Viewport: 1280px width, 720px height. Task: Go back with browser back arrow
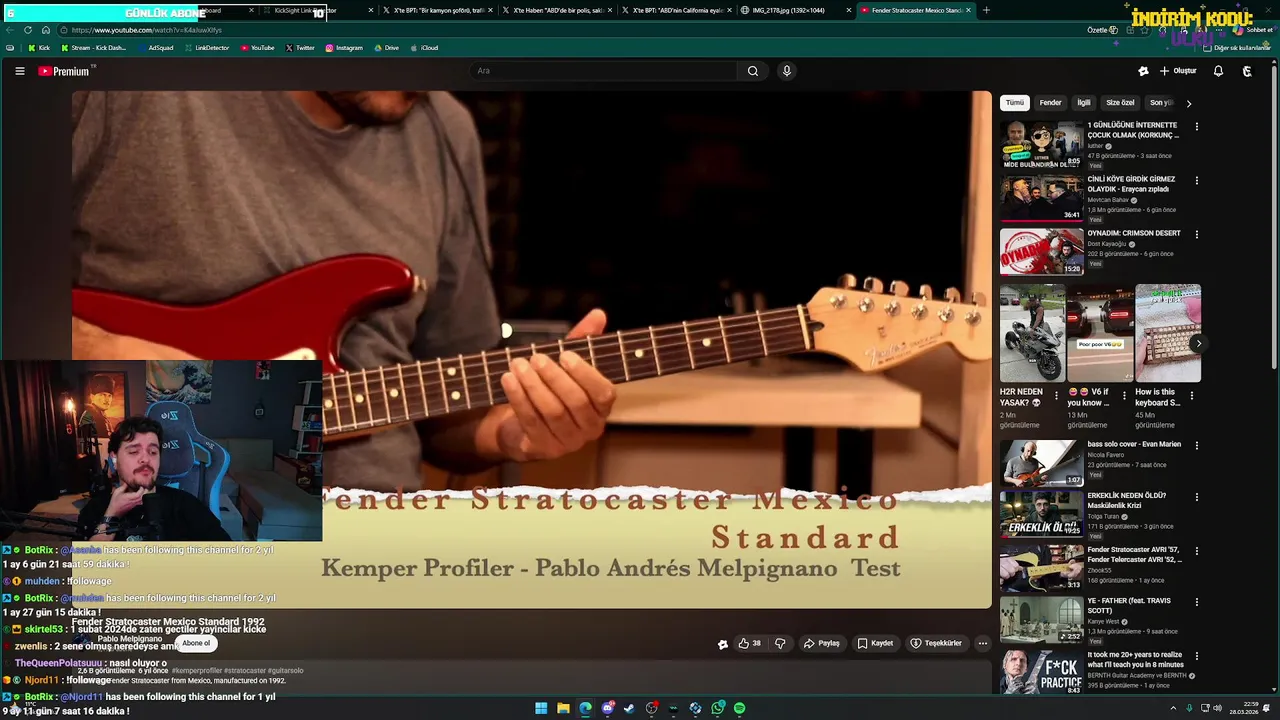(10, 30)
